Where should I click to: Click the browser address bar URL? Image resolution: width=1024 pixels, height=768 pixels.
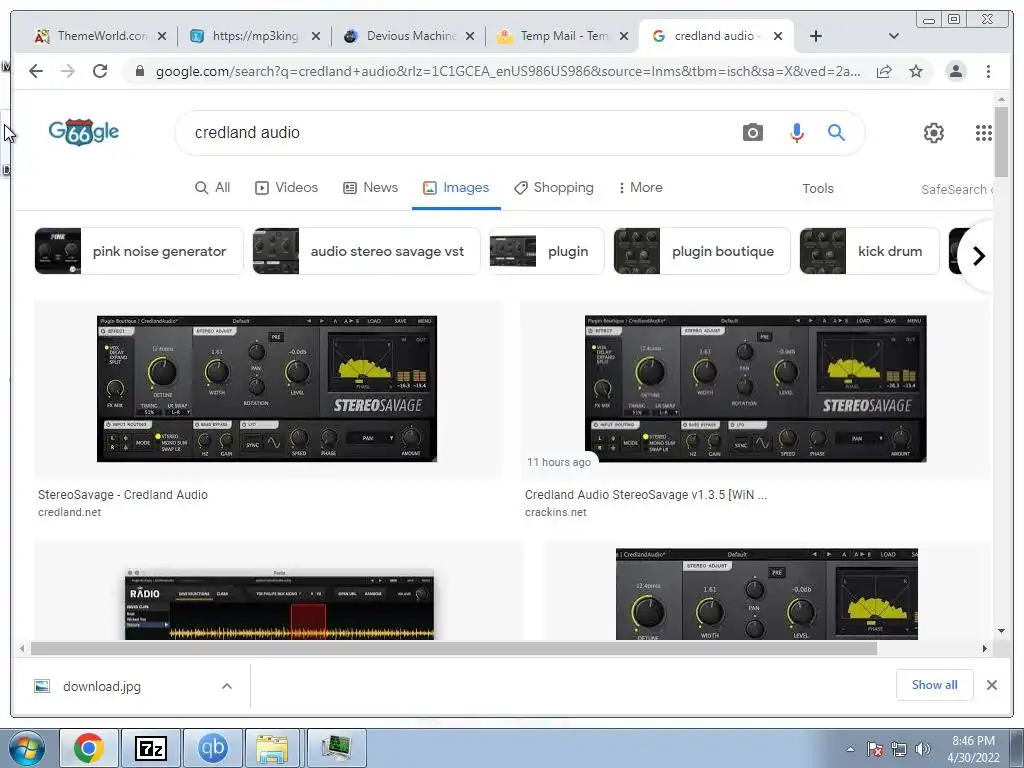(507, 71)
